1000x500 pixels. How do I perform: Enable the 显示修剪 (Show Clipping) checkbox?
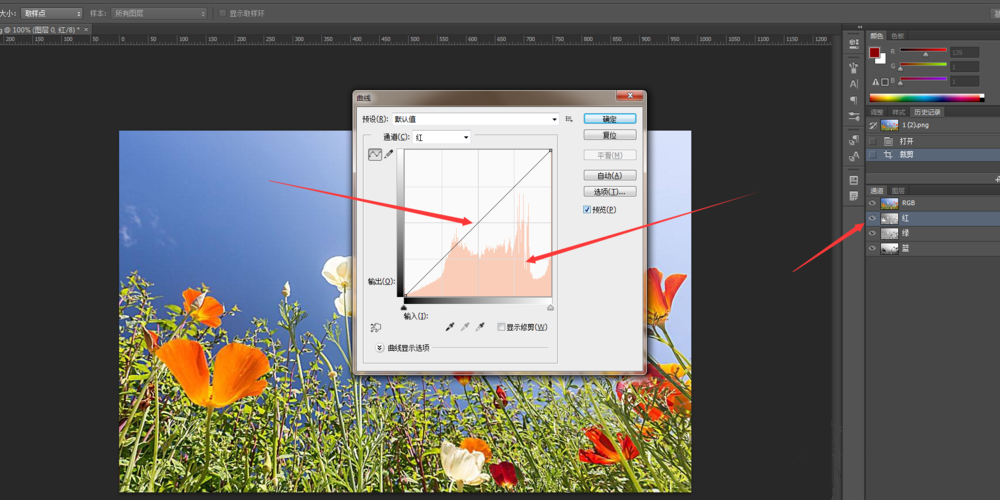[501, 327]
